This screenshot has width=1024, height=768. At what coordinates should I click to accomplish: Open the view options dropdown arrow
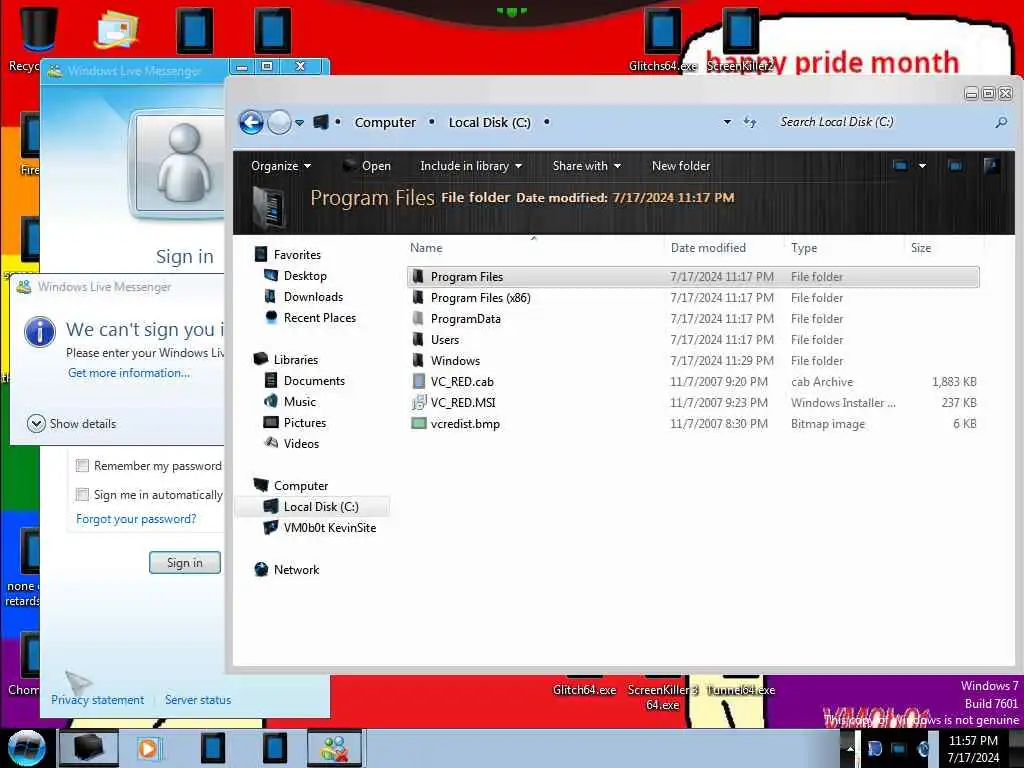[922, 166]
